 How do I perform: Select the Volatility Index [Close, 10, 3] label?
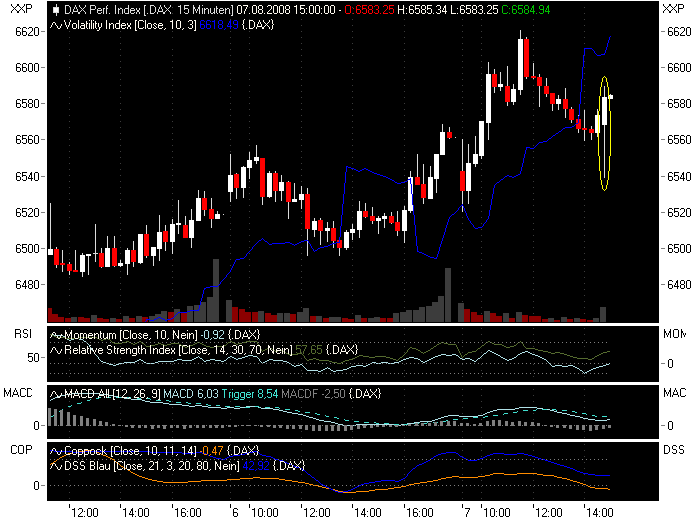130,25
